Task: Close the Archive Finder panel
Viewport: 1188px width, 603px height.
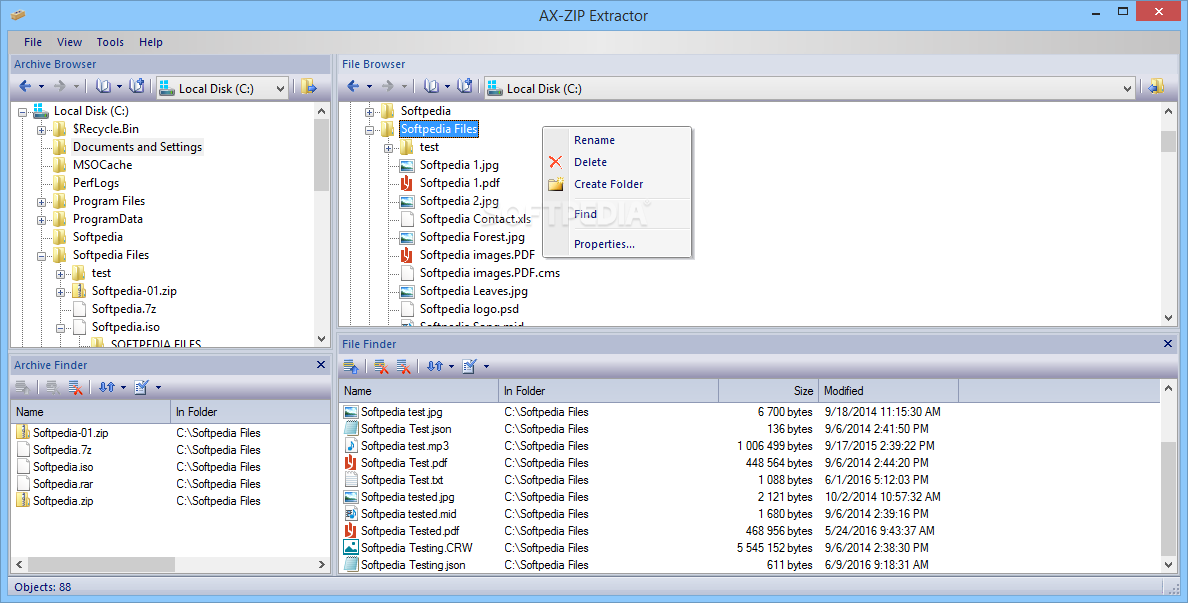Action: (320, 365)
